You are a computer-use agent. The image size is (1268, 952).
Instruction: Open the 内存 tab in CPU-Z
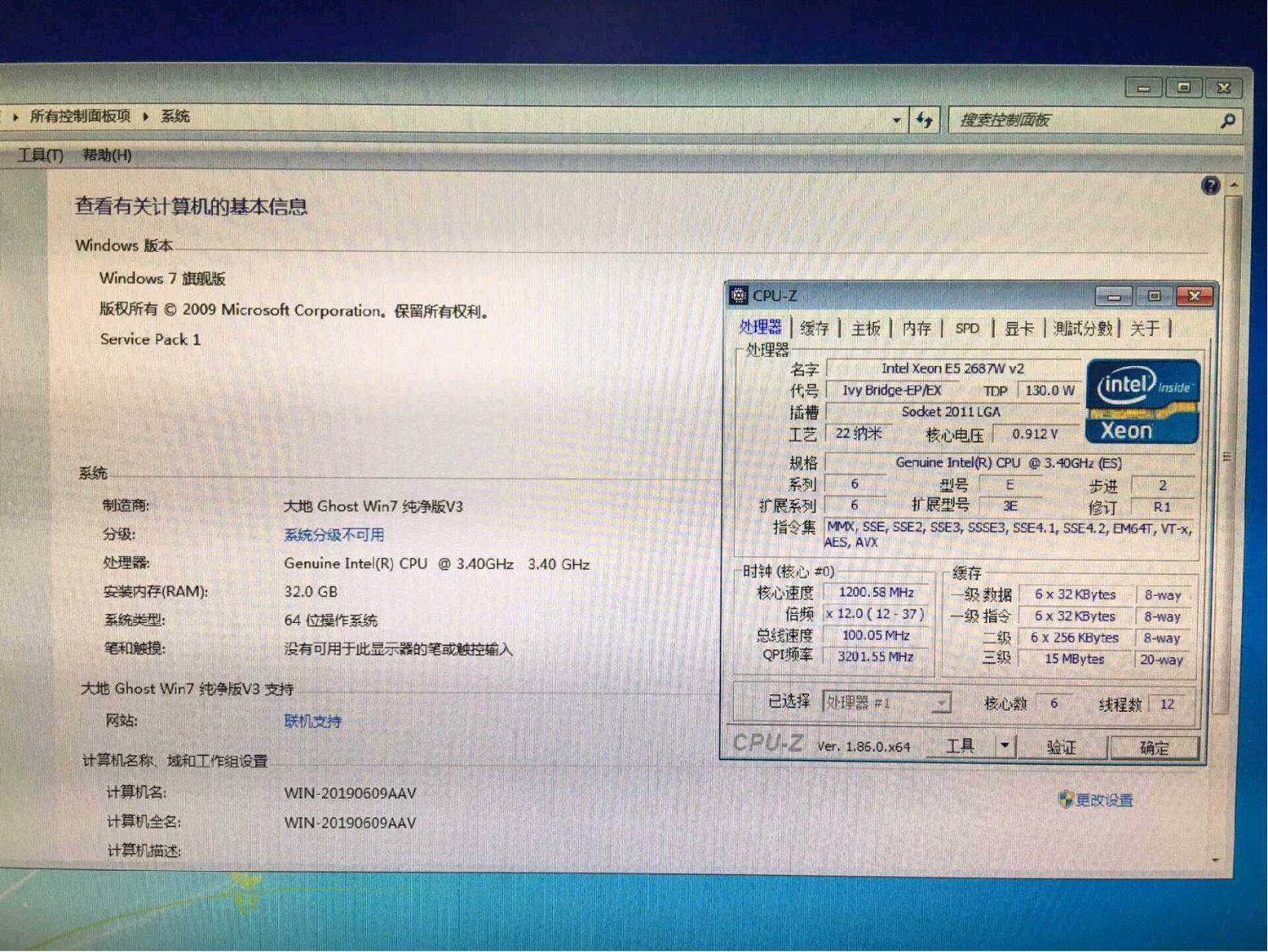point(916,328)
